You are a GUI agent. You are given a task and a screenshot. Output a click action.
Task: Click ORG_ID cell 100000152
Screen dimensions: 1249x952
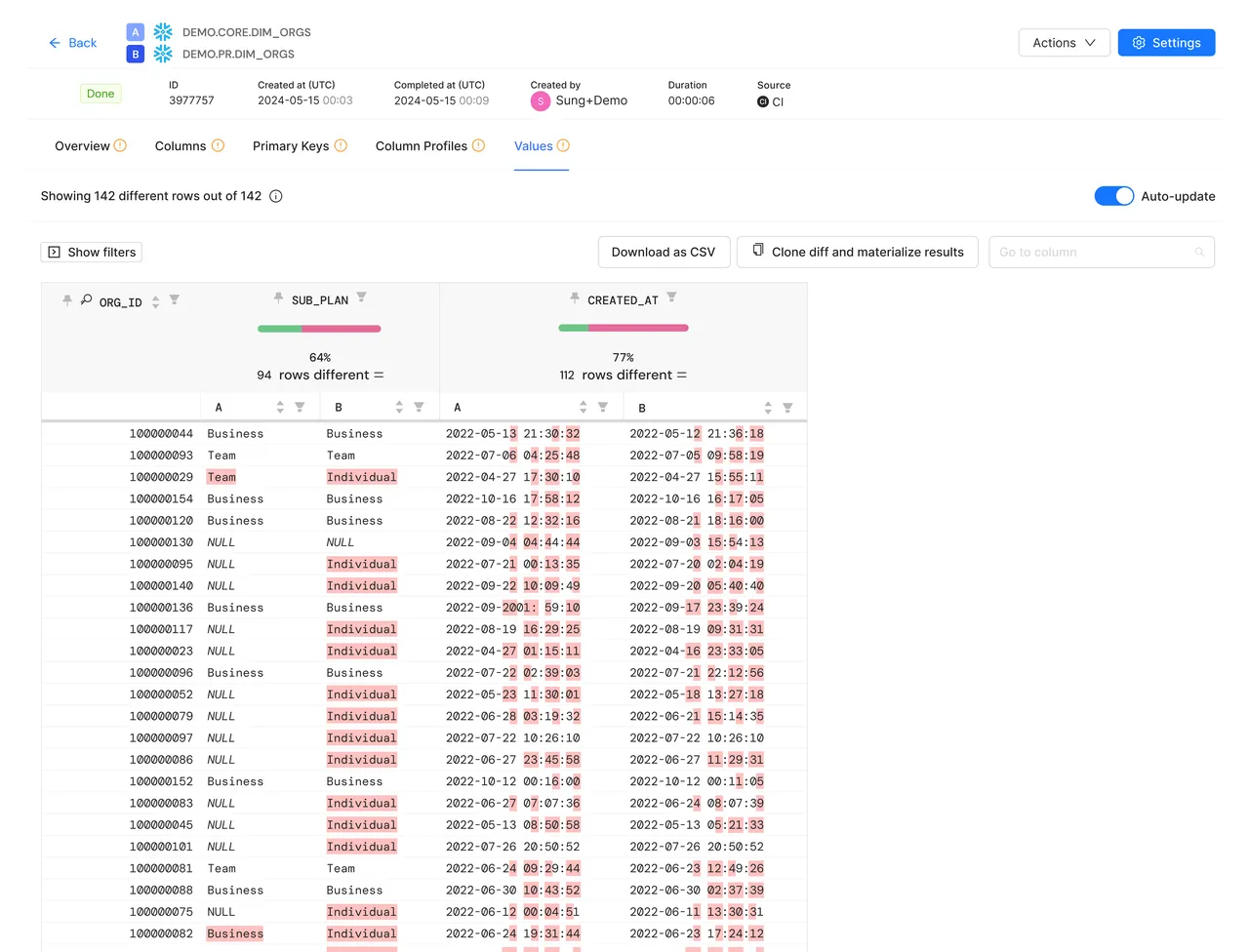(x=161, y=781)
